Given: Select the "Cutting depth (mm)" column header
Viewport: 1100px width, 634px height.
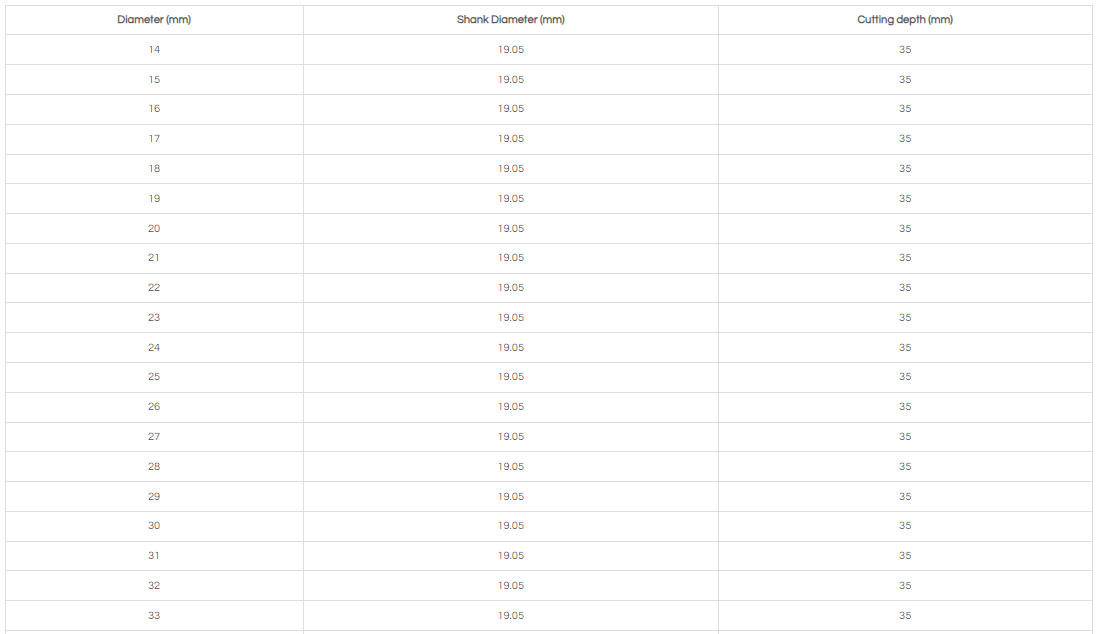Looking at the screenshot, I should click(904, 20).
